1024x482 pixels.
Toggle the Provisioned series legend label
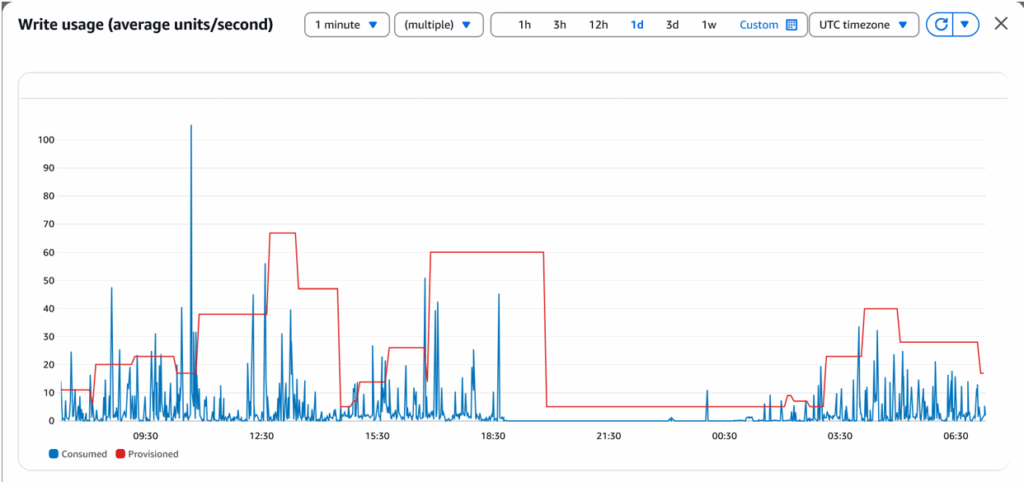153,454
